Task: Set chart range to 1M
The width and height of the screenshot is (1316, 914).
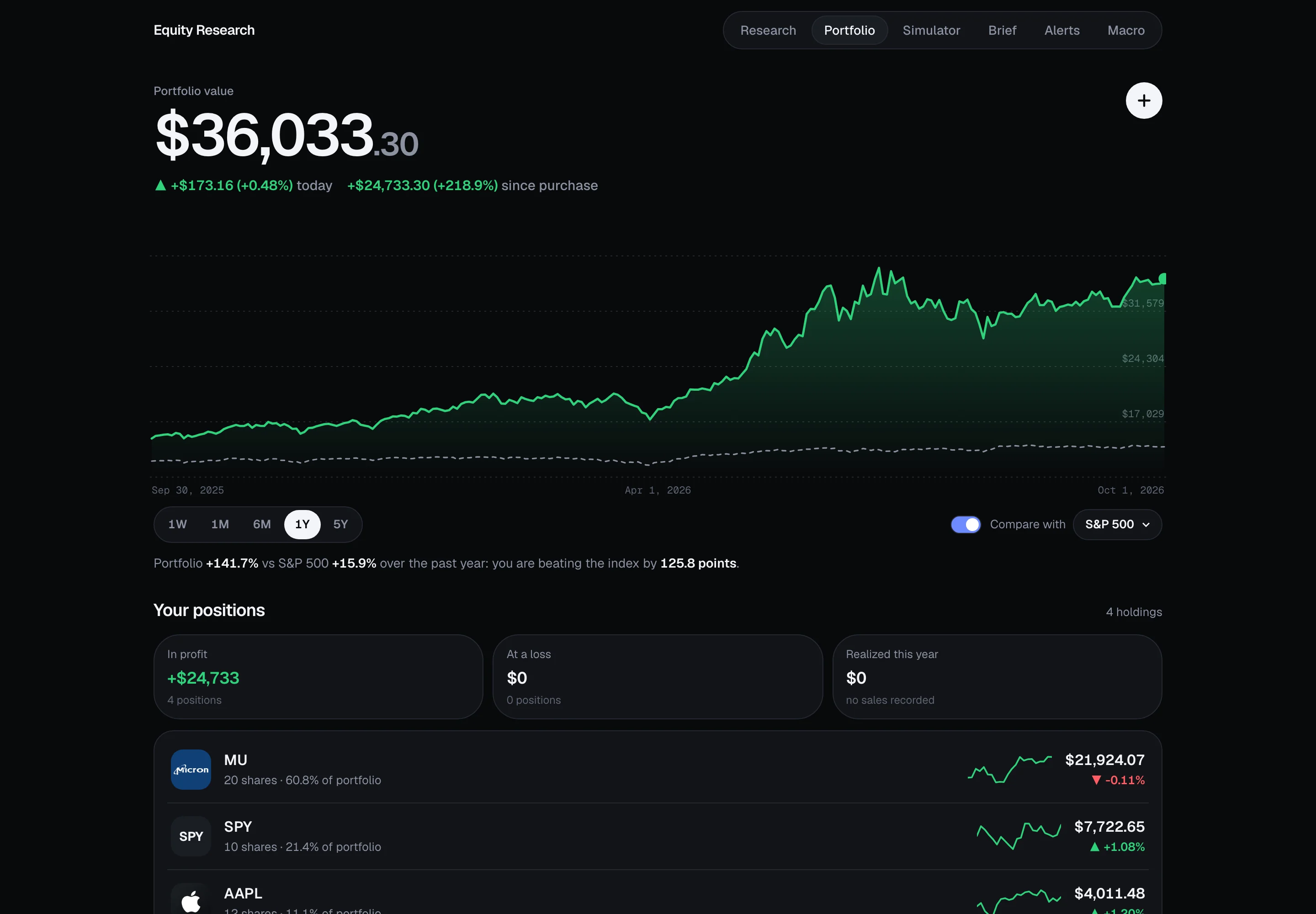Action: (x=220, y=524)
